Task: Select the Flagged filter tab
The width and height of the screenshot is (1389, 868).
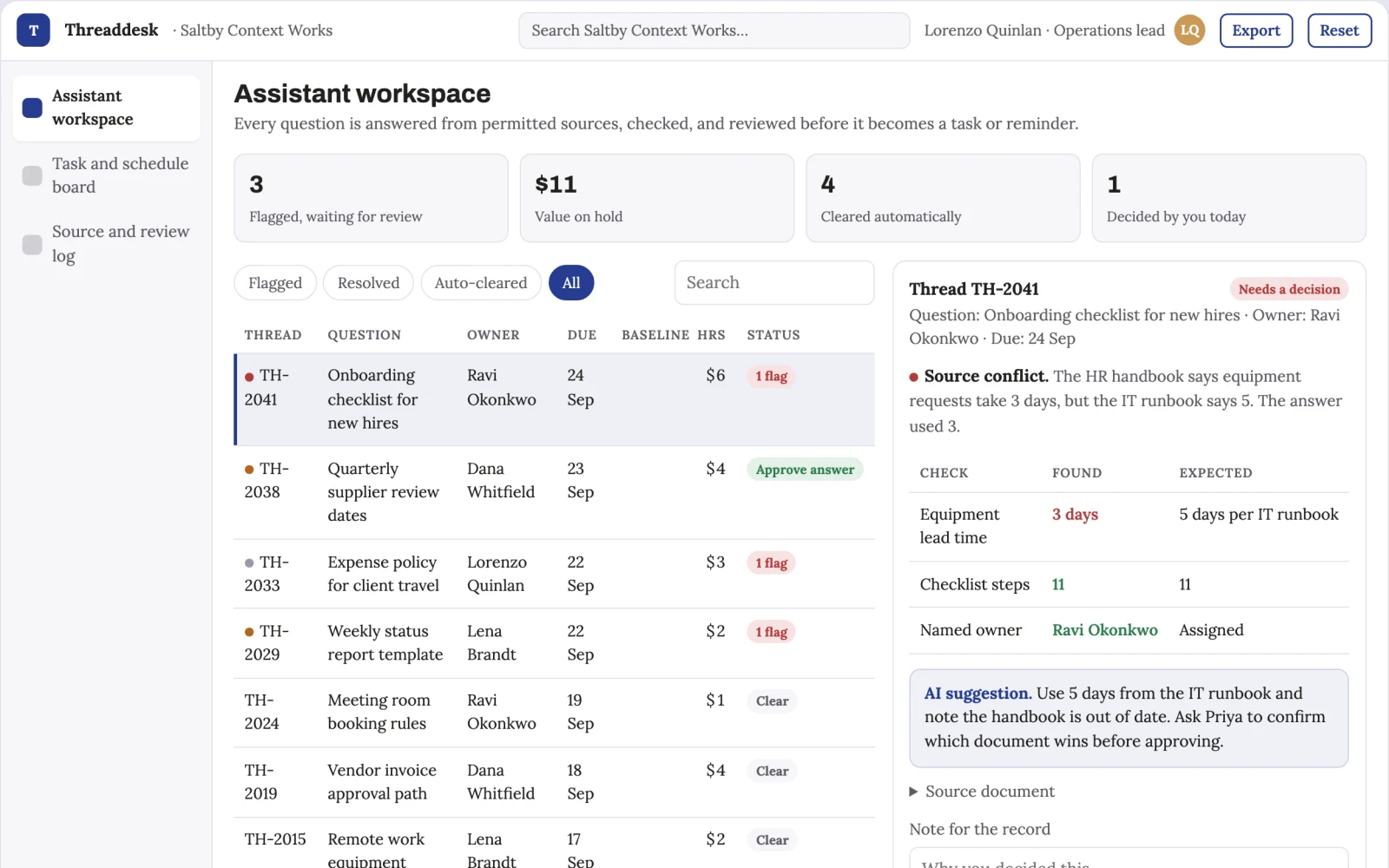Action: 275,283
